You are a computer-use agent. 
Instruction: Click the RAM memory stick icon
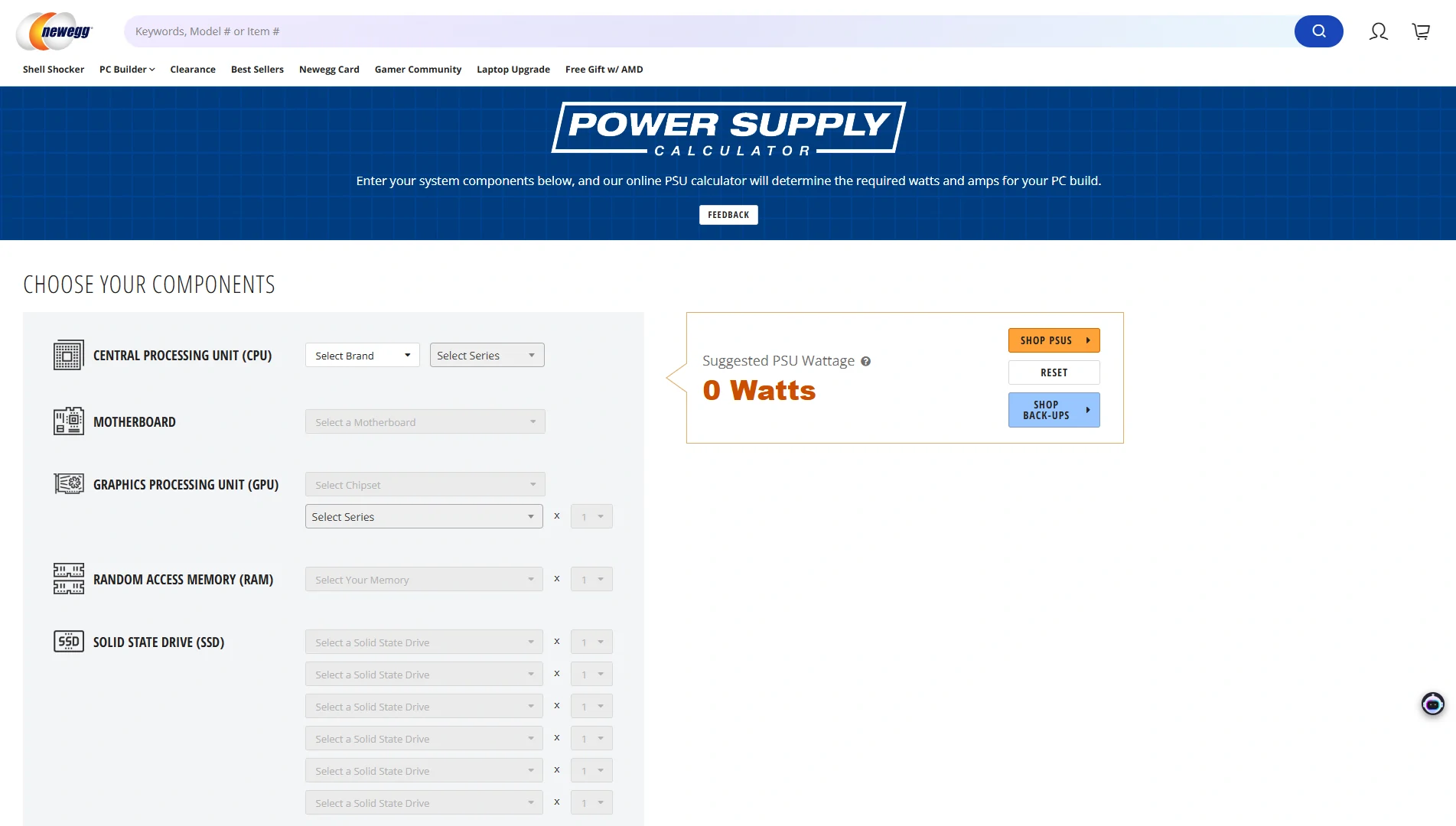click(68, 579)
